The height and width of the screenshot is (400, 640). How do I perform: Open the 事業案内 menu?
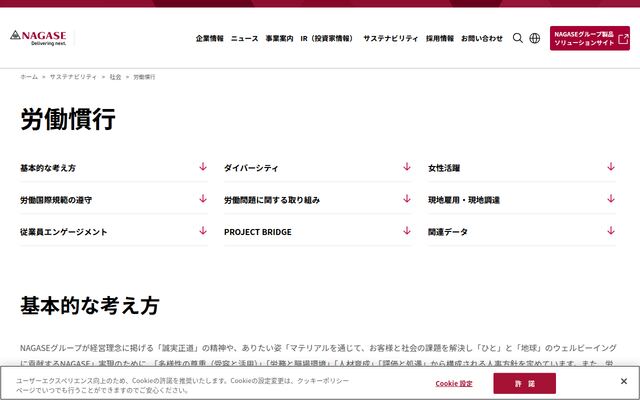tap(279, 38)
